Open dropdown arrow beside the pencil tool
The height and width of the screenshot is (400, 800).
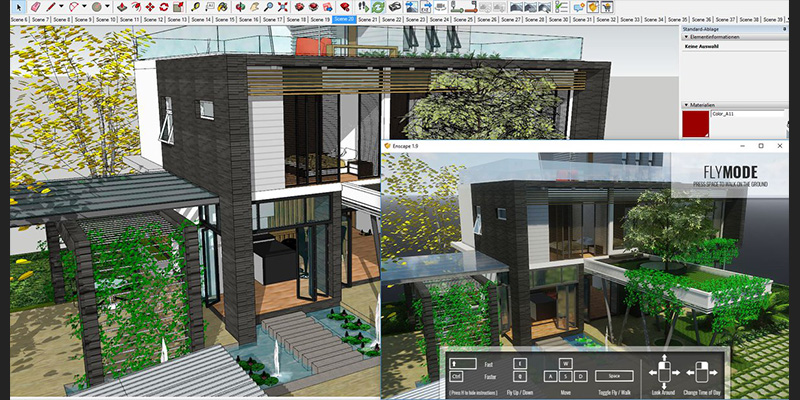(61, 7)
